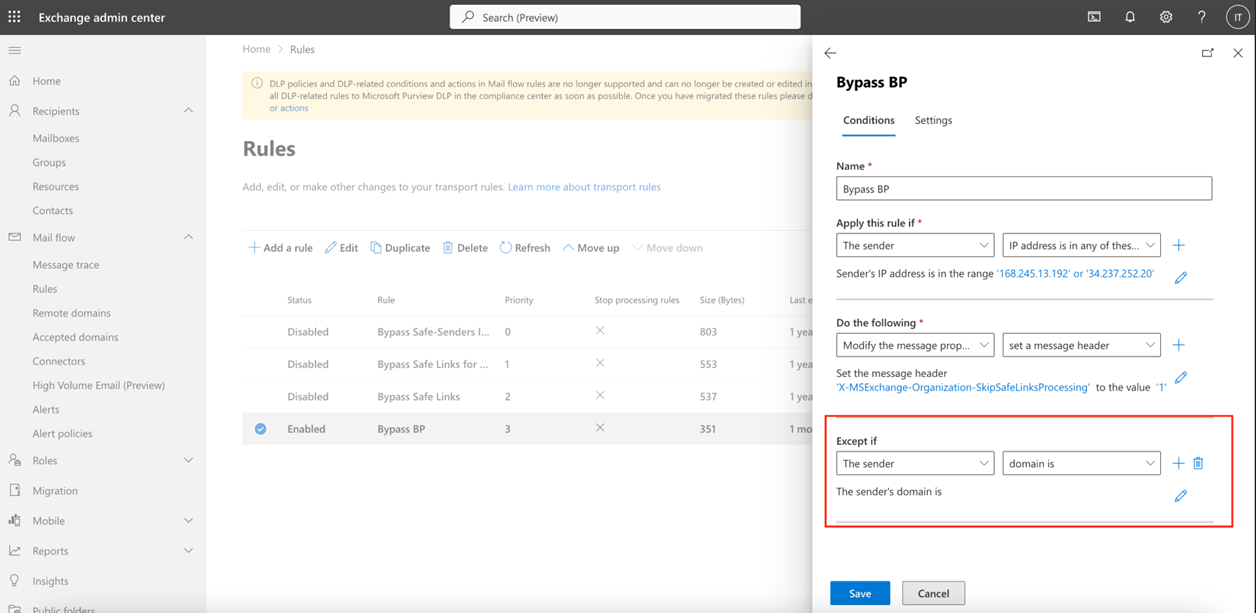The image size is (1256, 613).
Task: Open the Exchange admin center apps launcher
Action: tap(15, 16)
